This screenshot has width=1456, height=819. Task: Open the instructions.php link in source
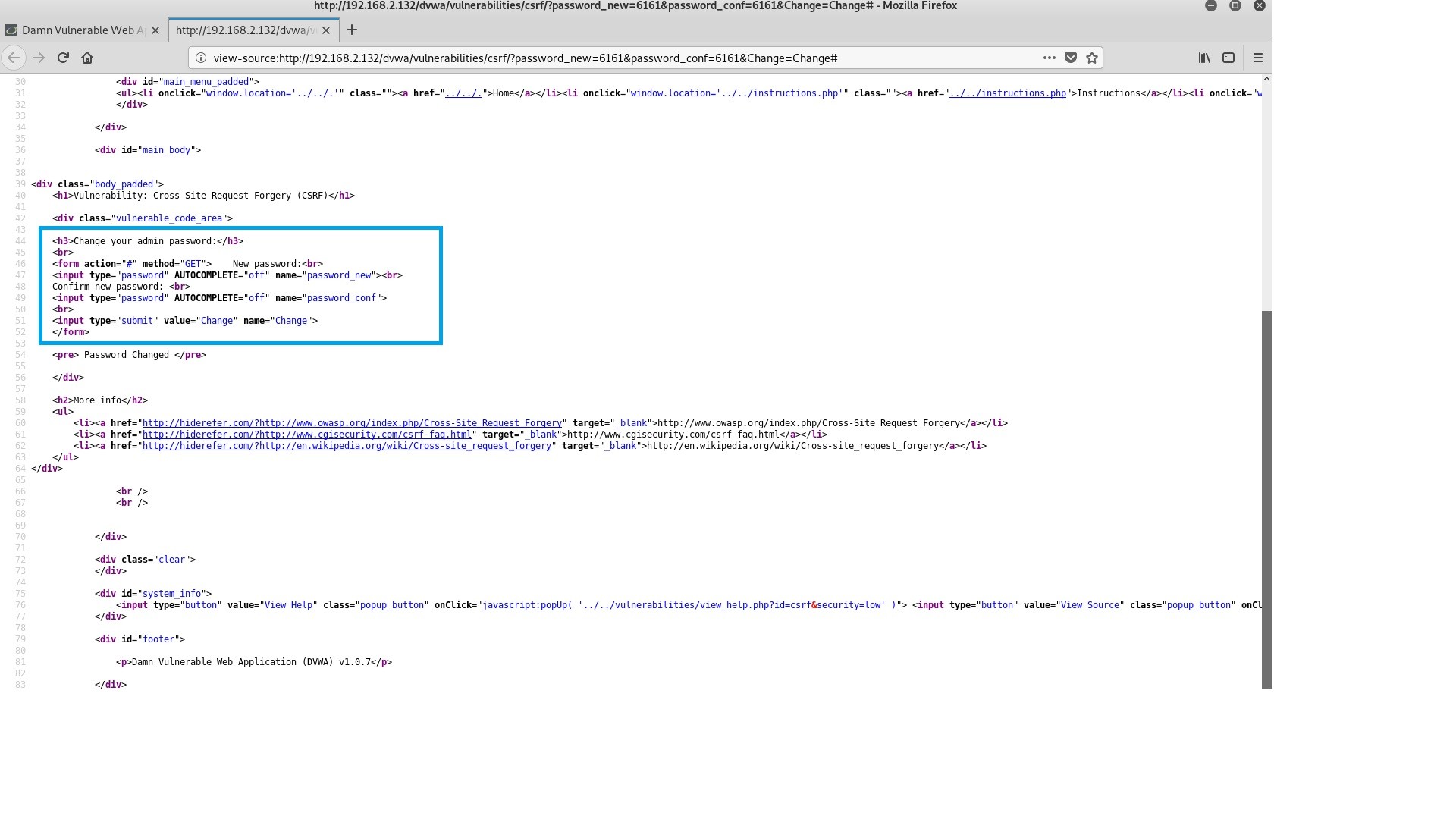1008,93
